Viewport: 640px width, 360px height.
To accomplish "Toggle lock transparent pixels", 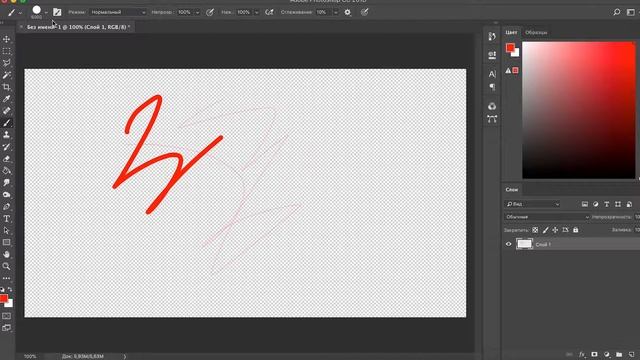I will coord(535,230).
